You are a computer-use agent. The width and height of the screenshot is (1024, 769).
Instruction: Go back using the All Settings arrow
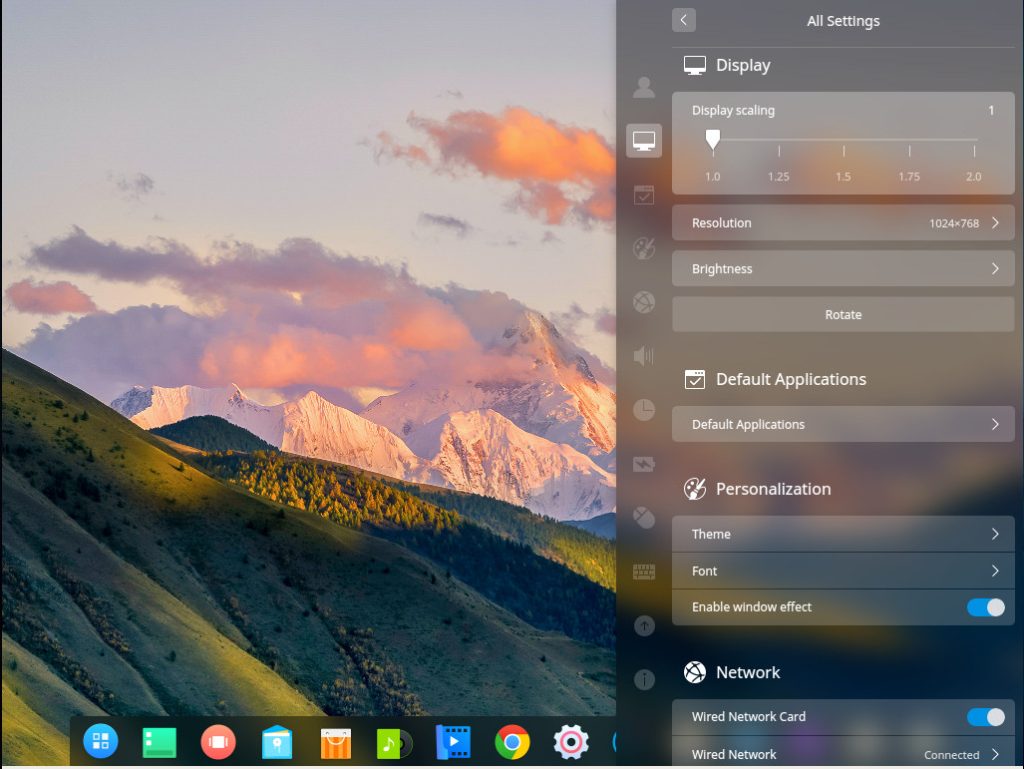tap(684, 20)
